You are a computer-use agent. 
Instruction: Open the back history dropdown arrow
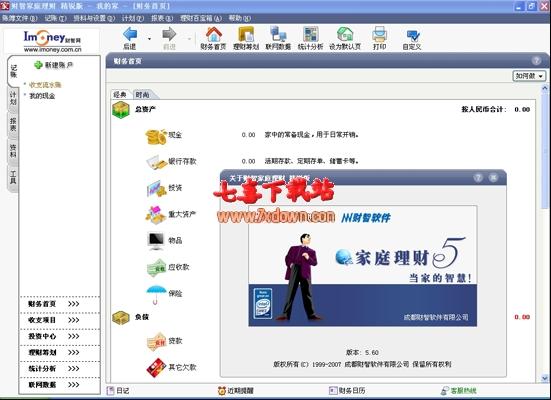[x=150, y=39]
